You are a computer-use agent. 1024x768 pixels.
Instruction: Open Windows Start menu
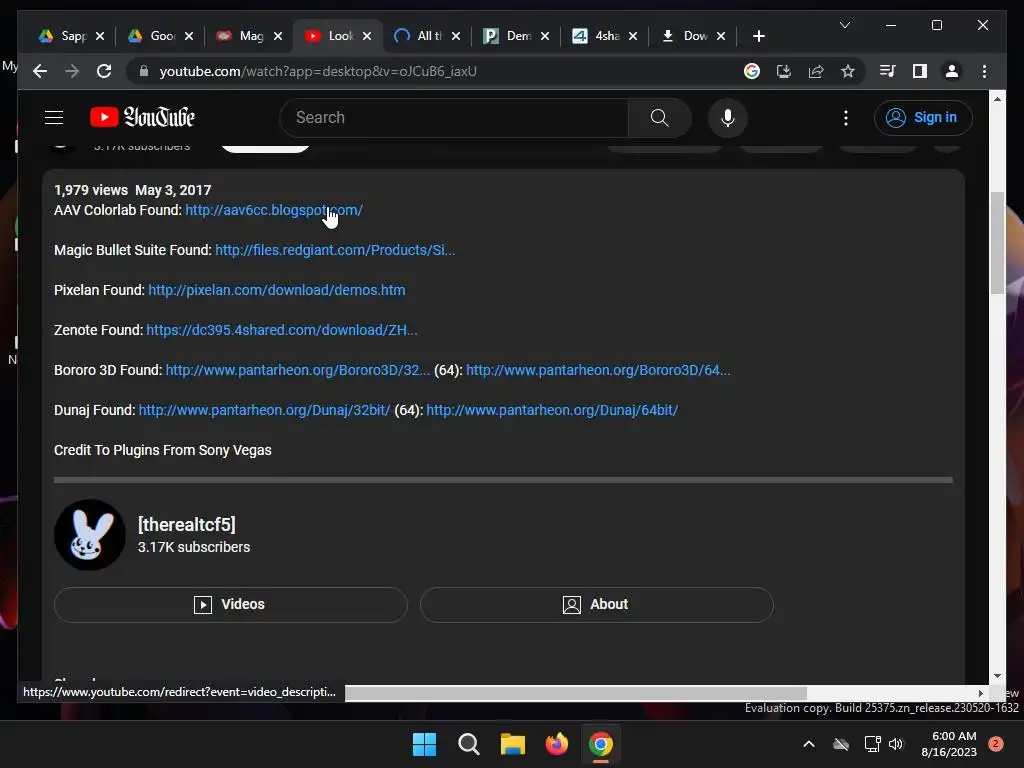(424, 744)
